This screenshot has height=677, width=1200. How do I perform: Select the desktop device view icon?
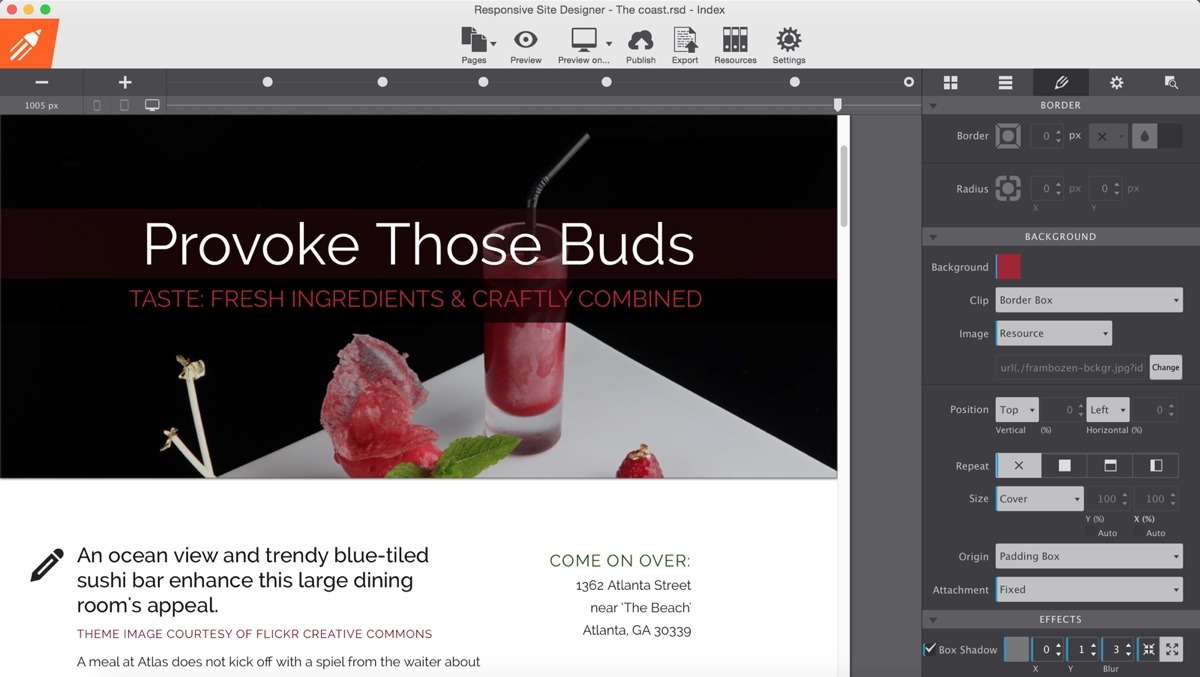pyautogui.click(x=152, y=105)
